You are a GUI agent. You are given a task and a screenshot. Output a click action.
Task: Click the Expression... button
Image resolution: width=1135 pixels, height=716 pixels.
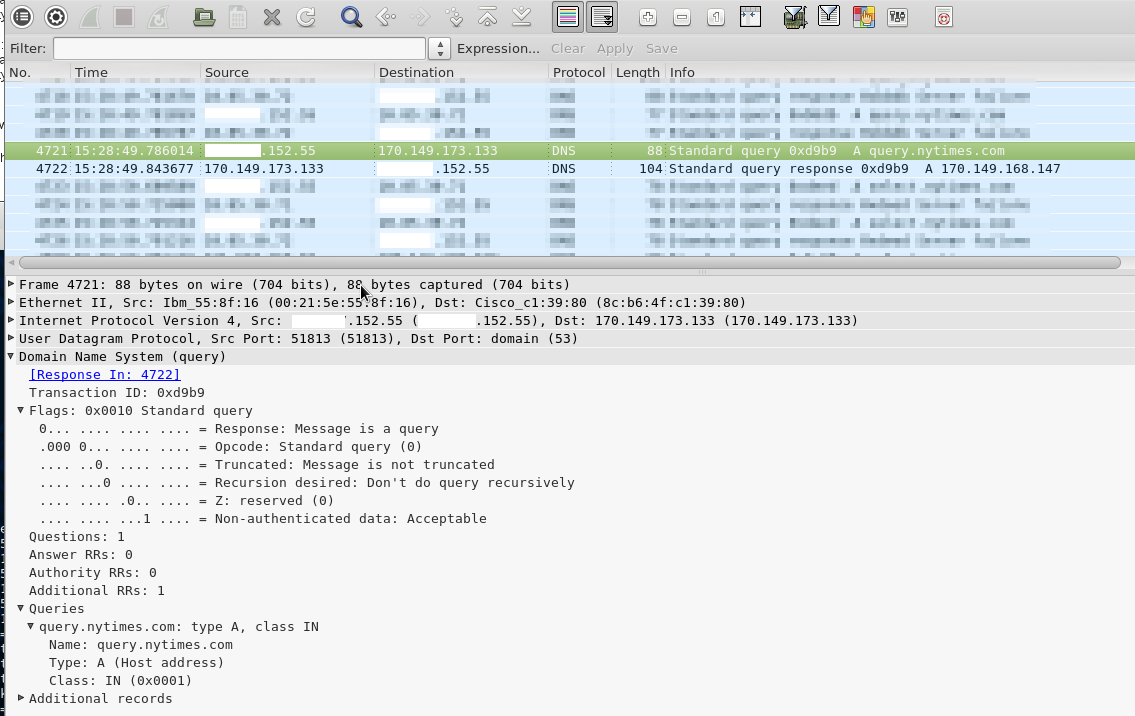498,48
